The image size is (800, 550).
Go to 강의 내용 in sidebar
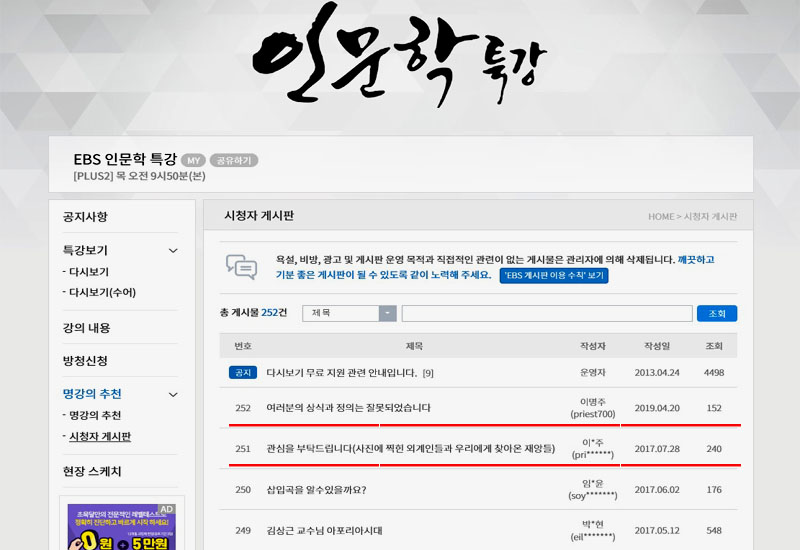coord(87,328)
